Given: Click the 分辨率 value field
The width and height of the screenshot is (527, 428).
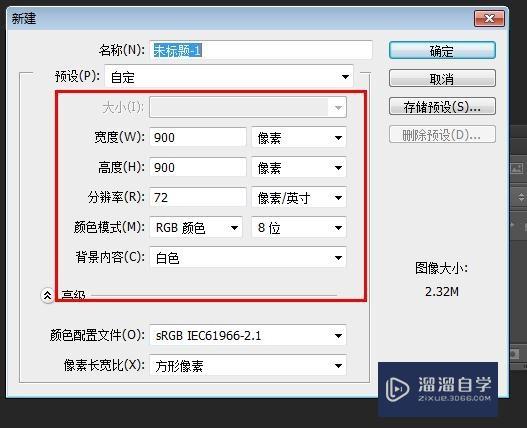Looking at the screenshot, I should pos(198,197).
